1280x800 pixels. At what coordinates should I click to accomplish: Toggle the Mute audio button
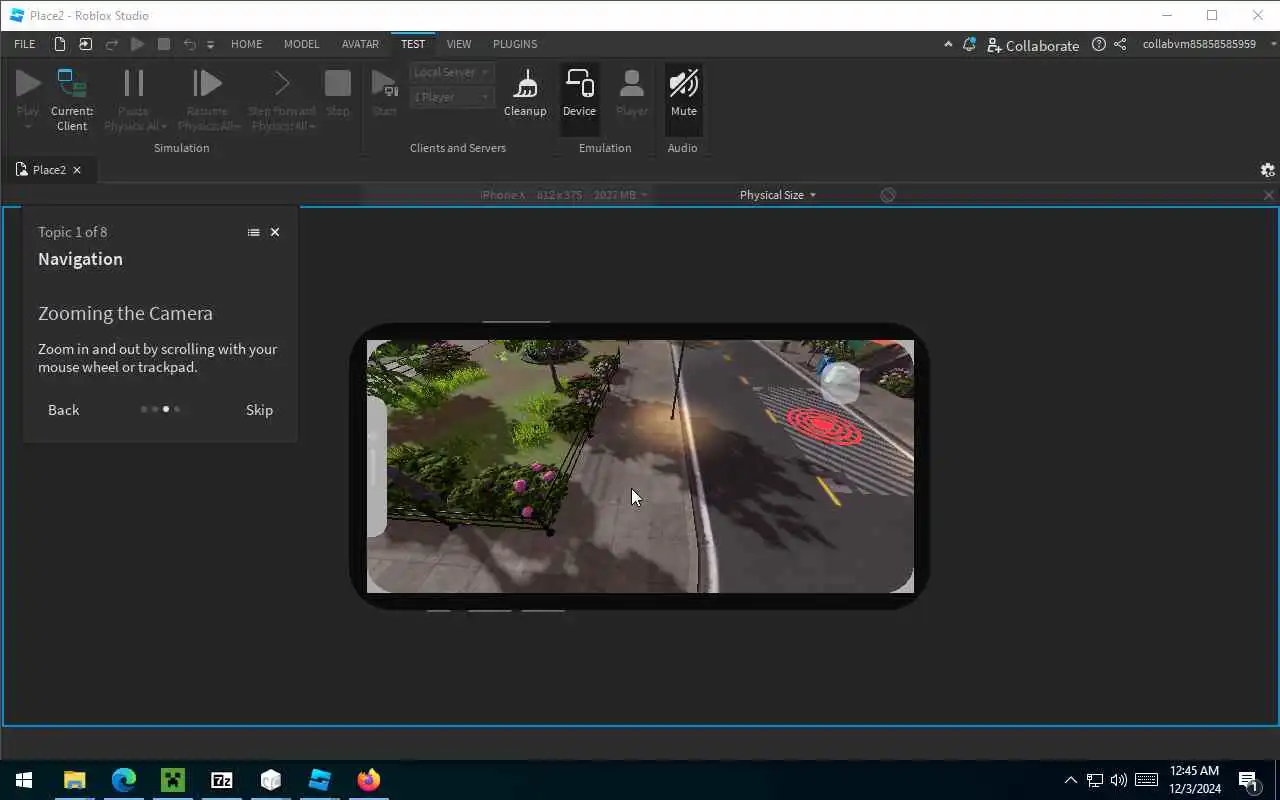683,94
